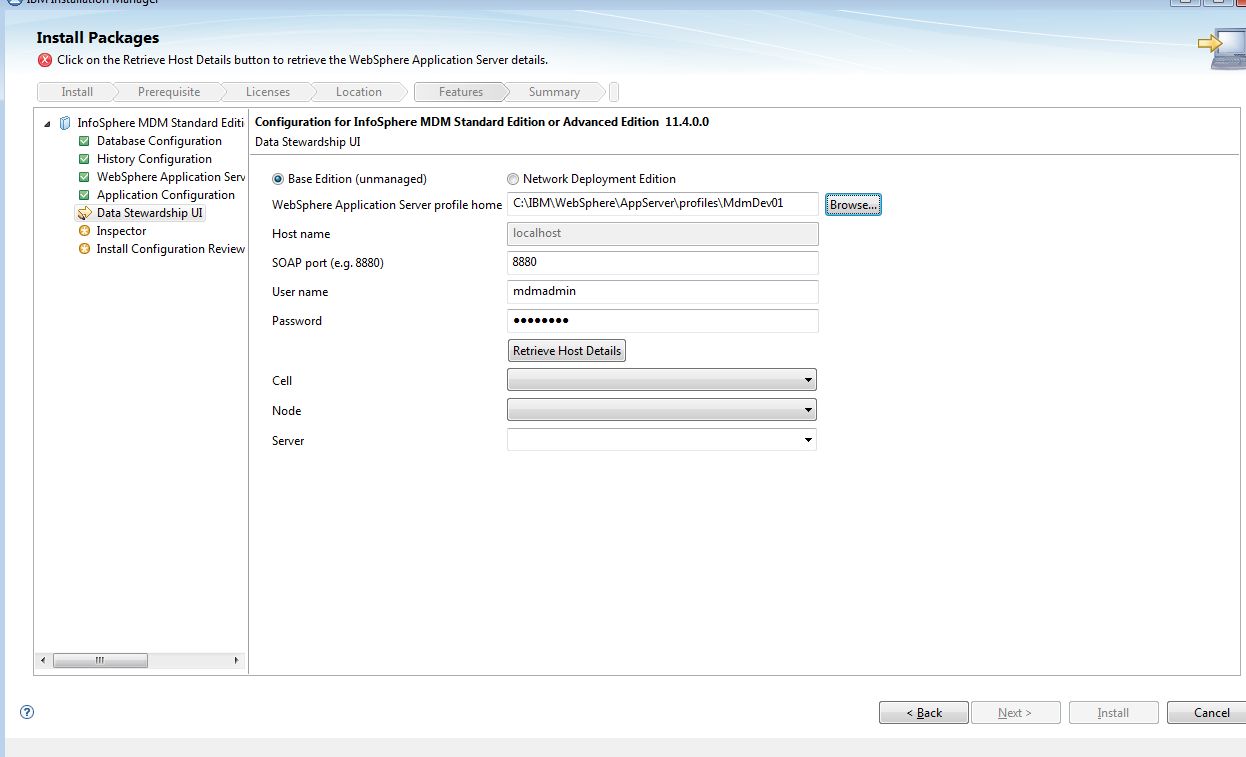Open the Node dropdown

(x=662, y=410)
